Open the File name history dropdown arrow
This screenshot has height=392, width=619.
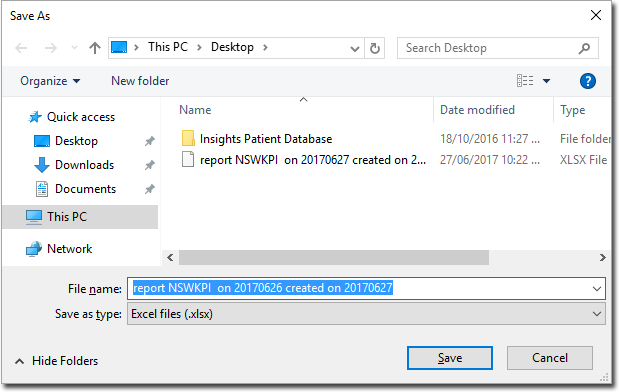[596, 289]
